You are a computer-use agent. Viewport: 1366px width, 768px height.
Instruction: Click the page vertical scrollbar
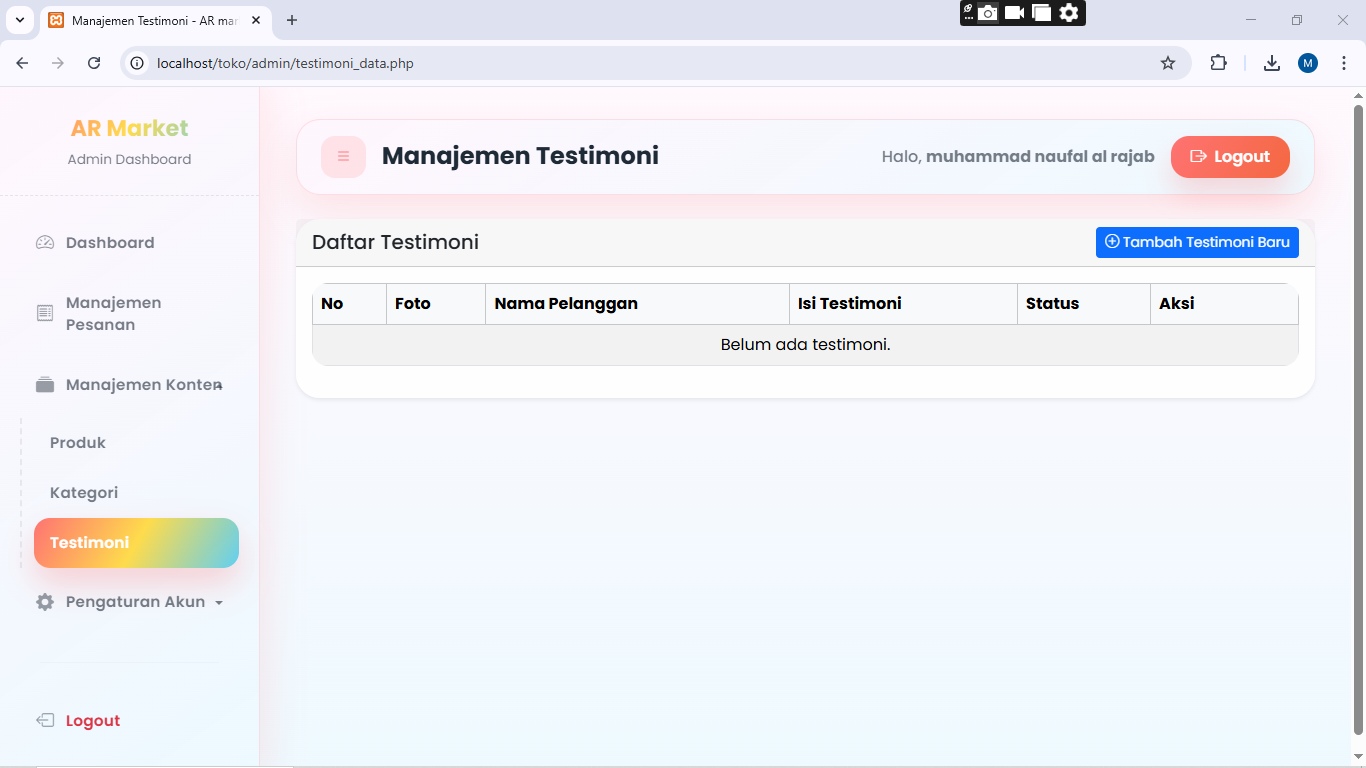1358,400
